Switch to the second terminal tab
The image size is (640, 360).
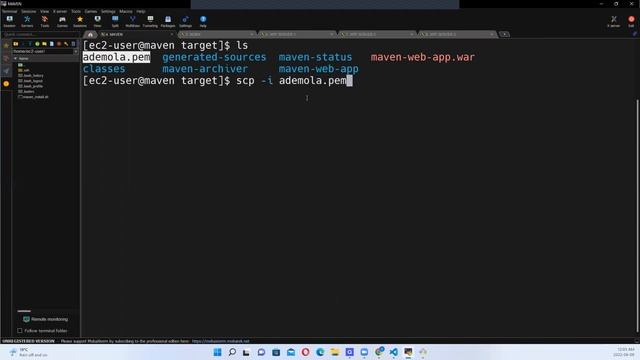(x=216, y=34)
